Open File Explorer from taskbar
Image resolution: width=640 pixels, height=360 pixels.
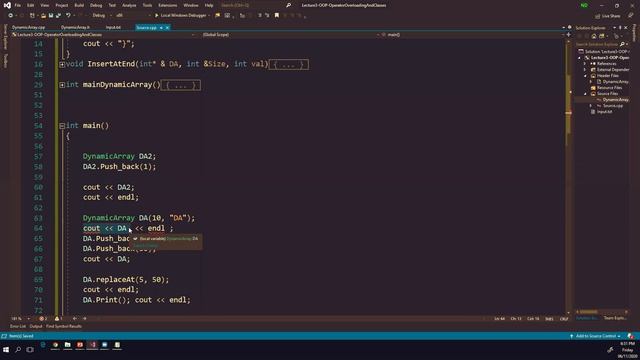pyautogui.click(x=67, y=345)
